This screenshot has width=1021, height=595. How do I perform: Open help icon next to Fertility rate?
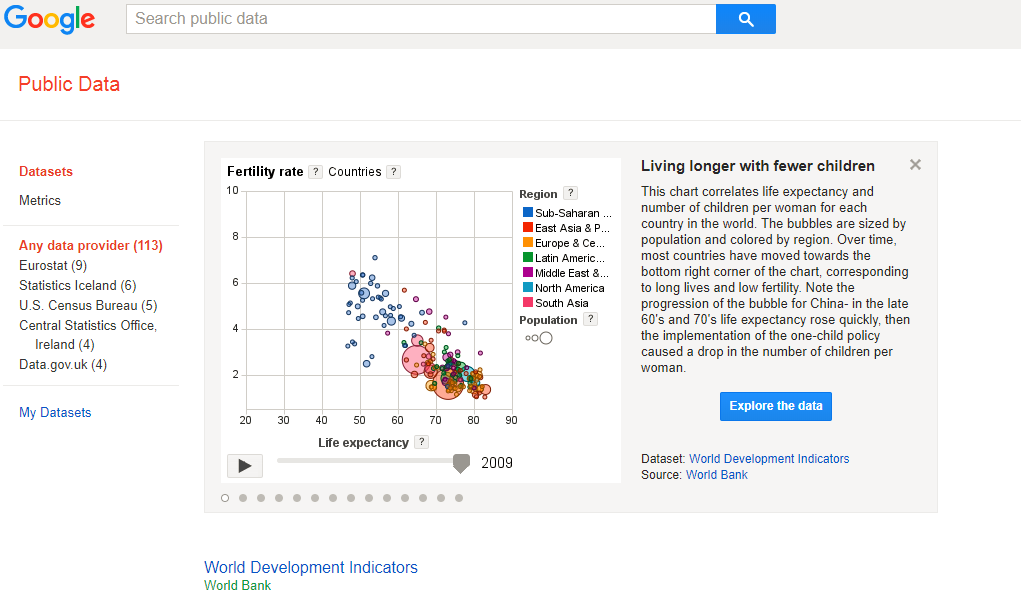pos(315,172)
